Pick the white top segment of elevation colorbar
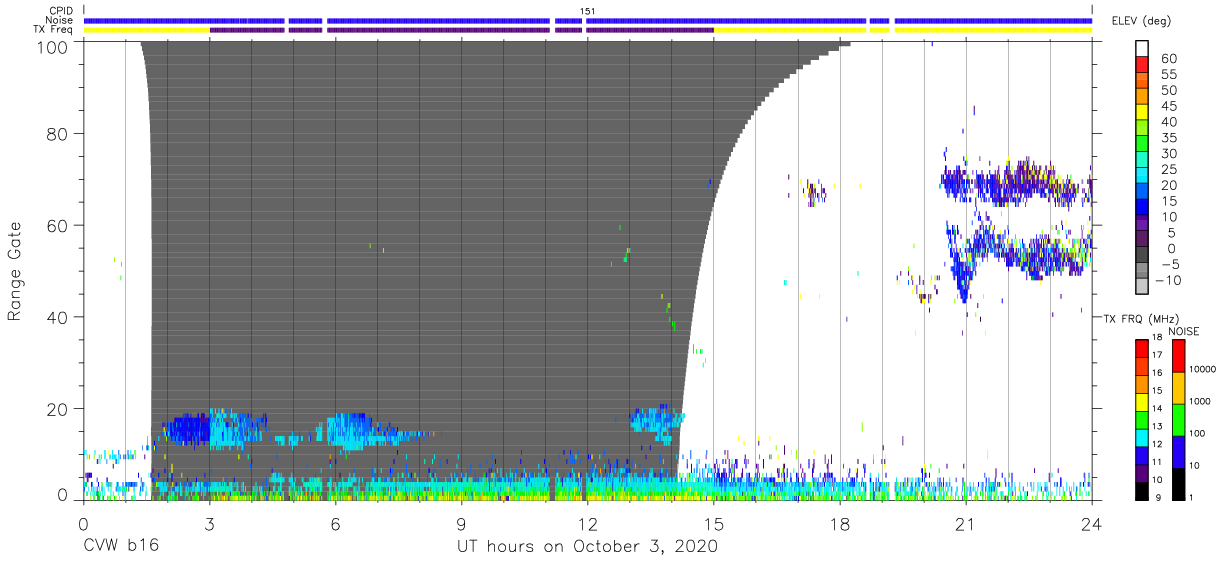 1143,50
